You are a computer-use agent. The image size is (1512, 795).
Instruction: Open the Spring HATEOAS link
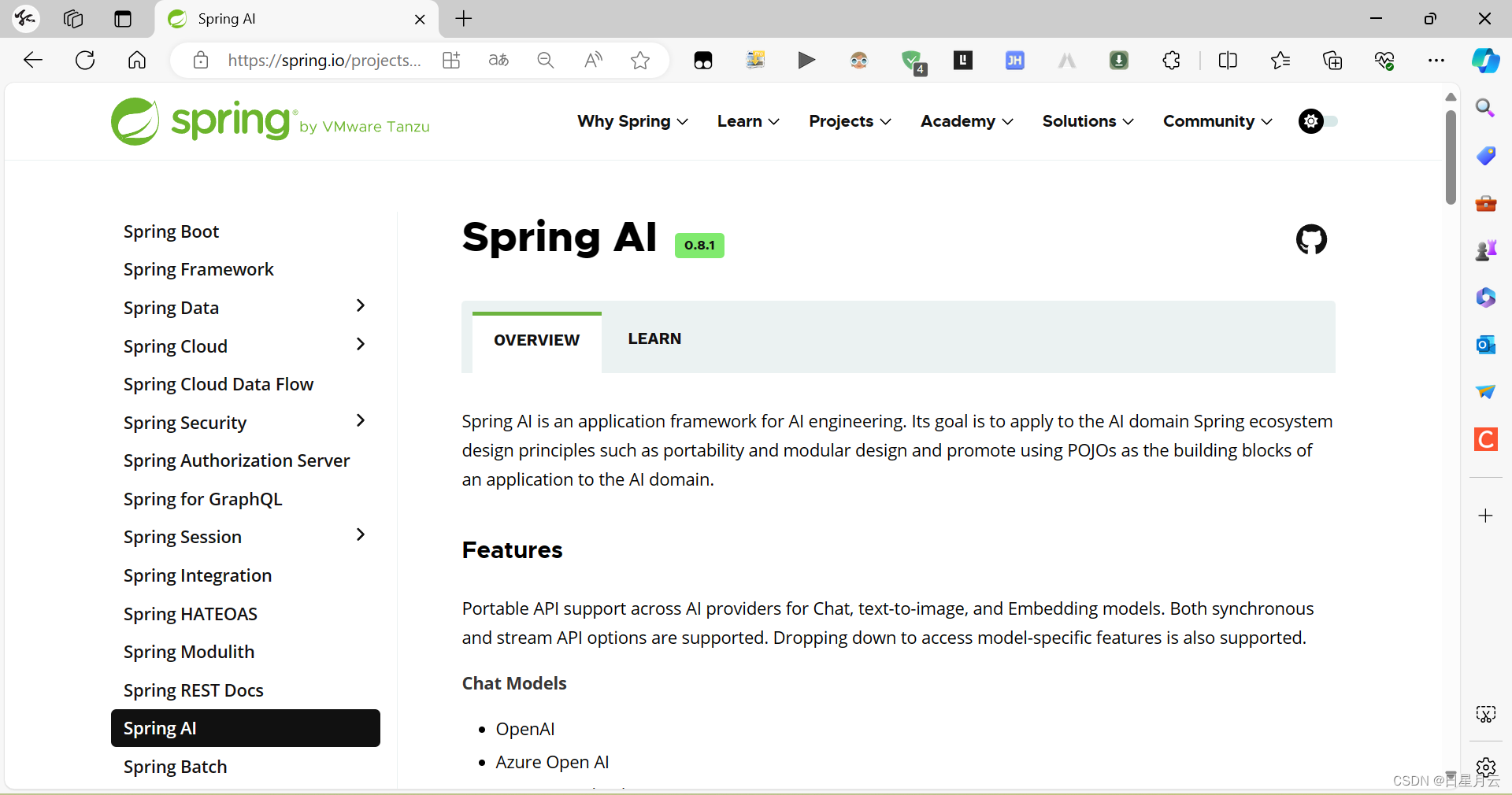(x=191, y=614)
